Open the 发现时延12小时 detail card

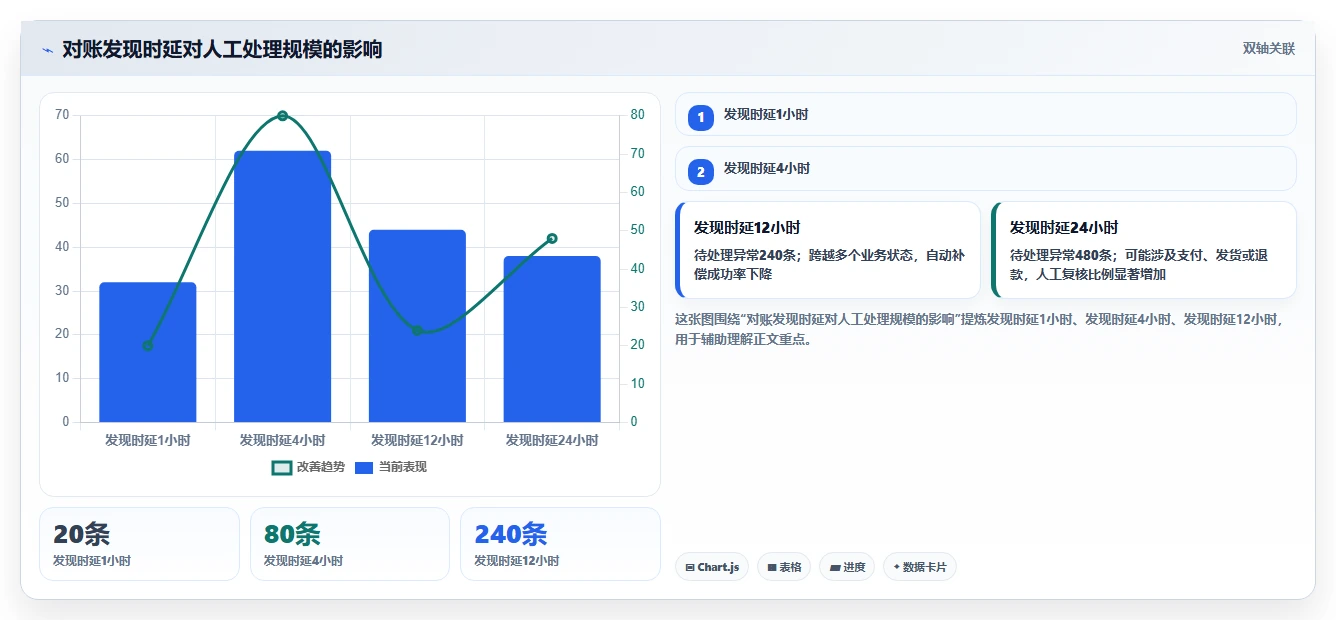[828, 250]
